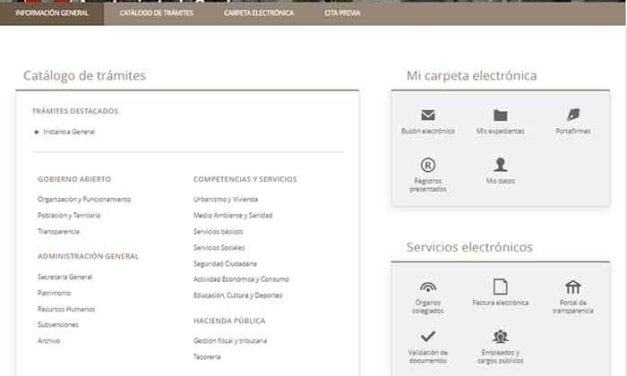Open Secretaría General link
Viewport: 627px width, 376px height.
[65, 277]
